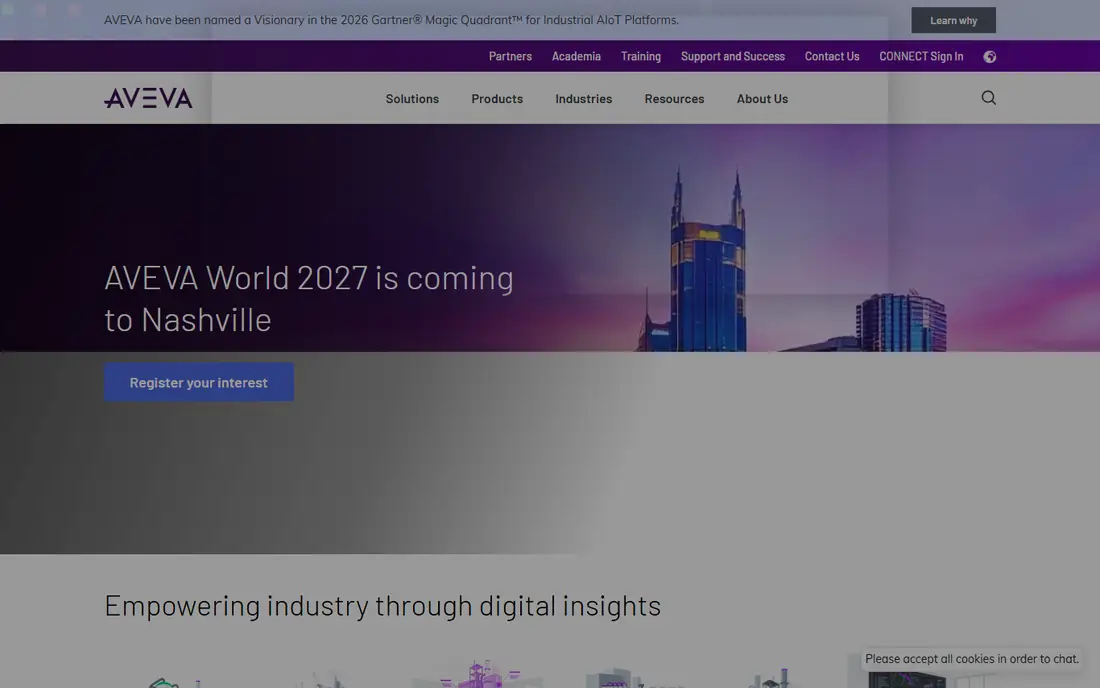Click the AVEVA World 2027 Nashville headline

[x=309, y=298]
